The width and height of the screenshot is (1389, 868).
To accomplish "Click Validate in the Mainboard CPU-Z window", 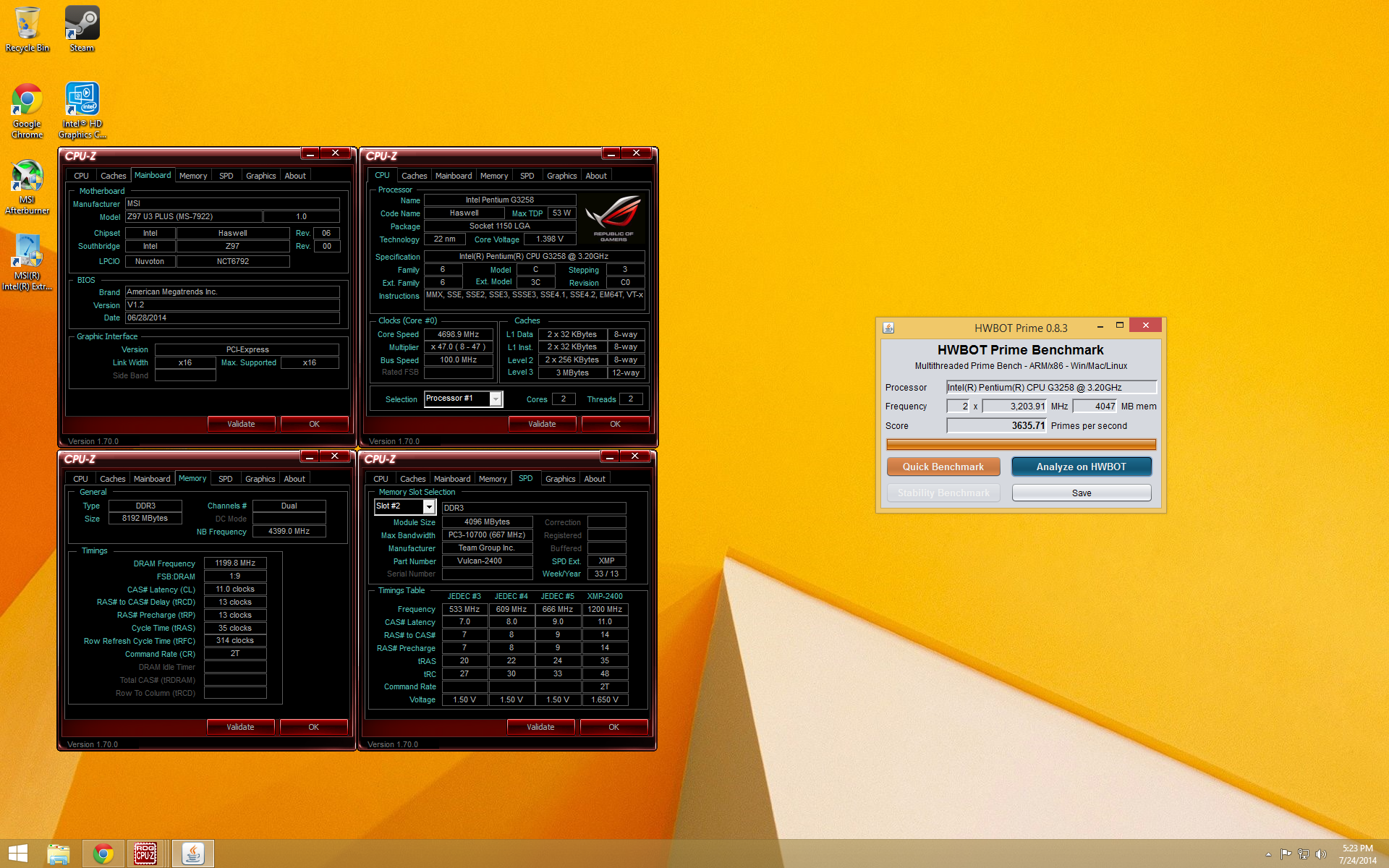I will pos(241,424).
